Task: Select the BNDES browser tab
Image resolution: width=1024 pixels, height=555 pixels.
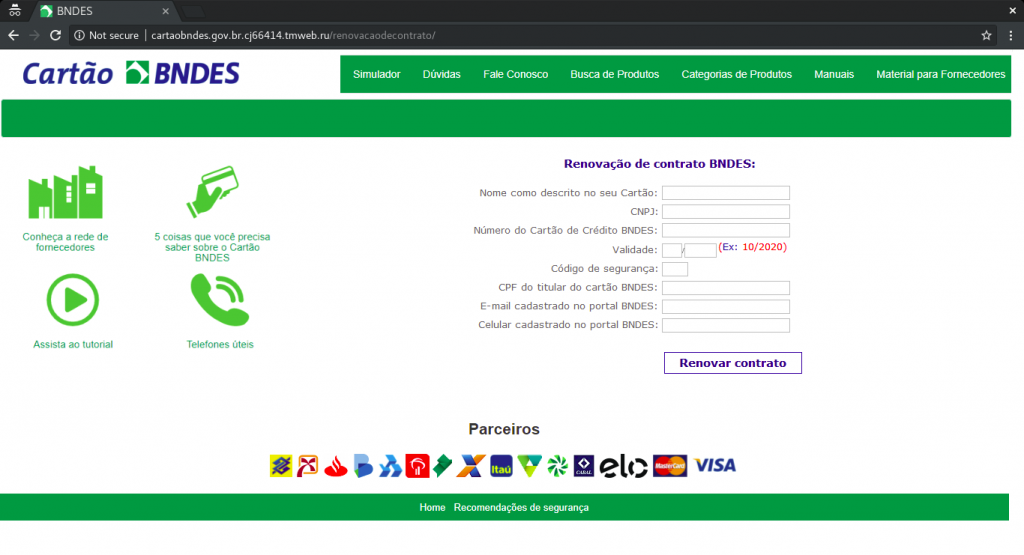Action: 104,11
